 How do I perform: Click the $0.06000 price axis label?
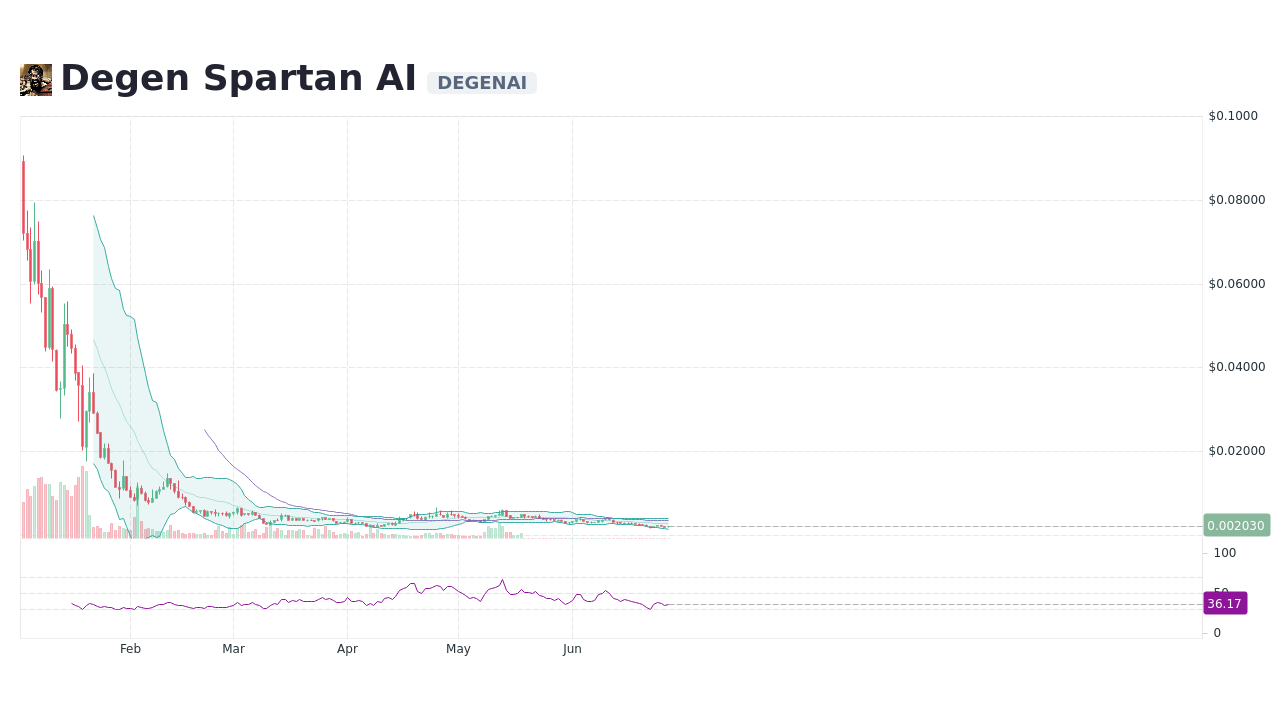[x=1237, y=283]
